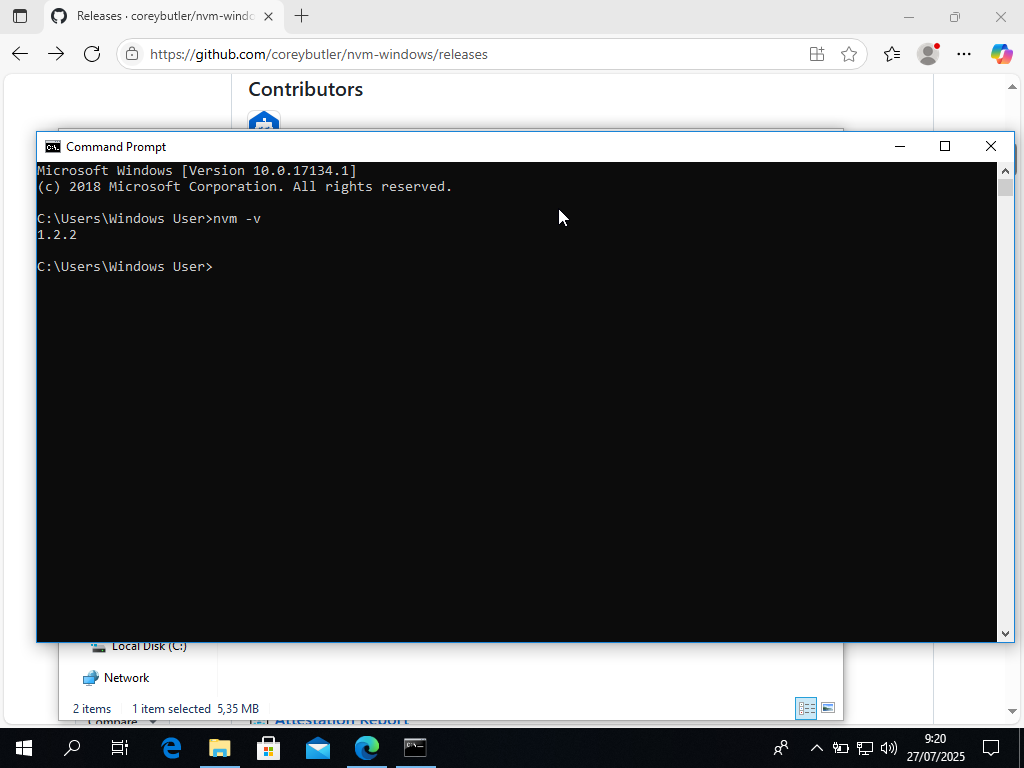Refresh the GitHub releases page

coord(92,54)
